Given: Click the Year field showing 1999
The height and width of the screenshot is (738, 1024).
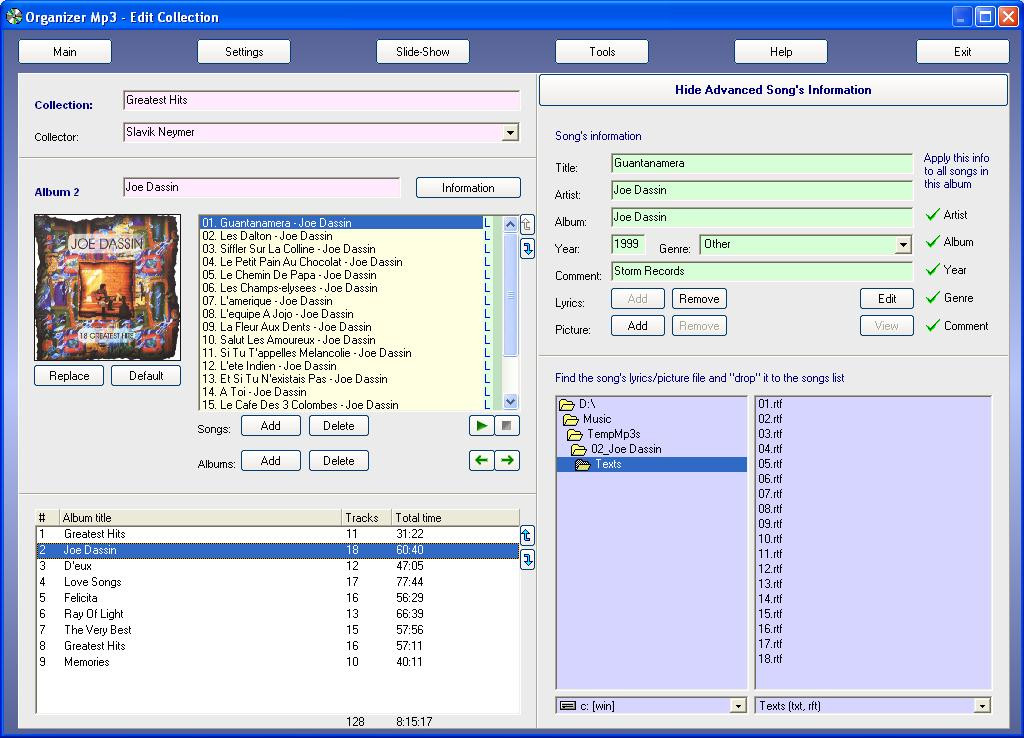Looking at the screenshot, I should tap(628, 244).
